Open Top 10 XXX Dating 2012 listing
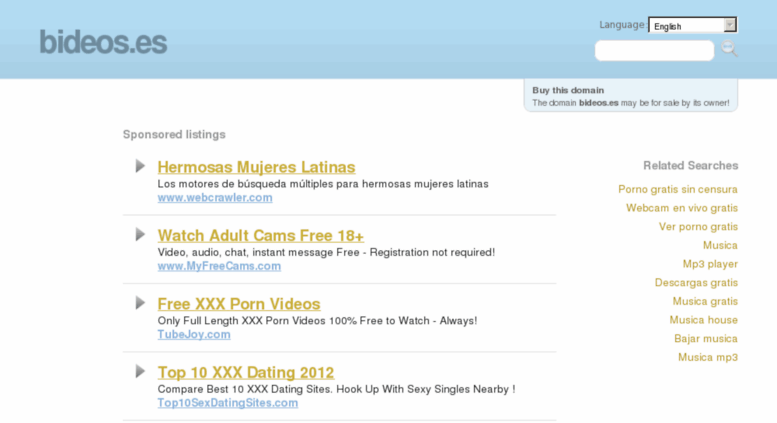Screen dimensions: 777x423 click(246, 372)
